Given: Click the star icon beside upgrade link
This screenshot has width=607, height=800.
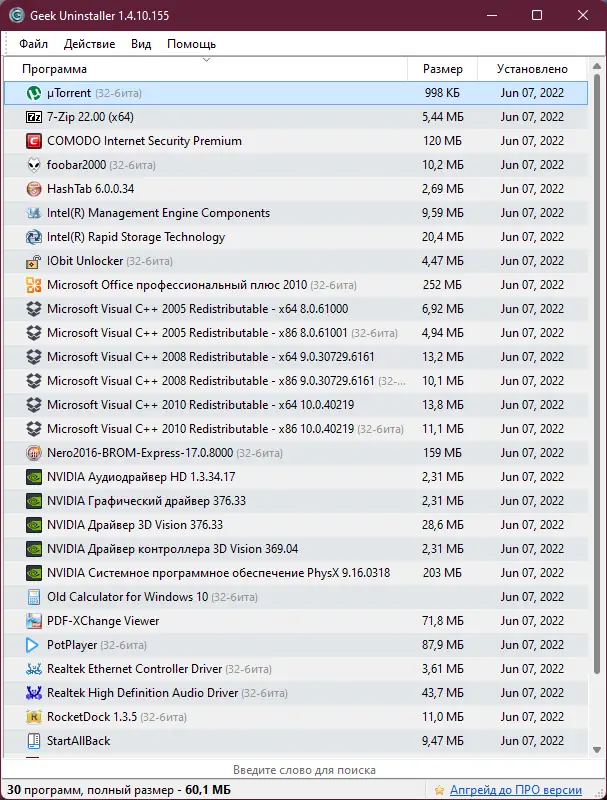Looking at the screenshot, I should tap(439, 790).
